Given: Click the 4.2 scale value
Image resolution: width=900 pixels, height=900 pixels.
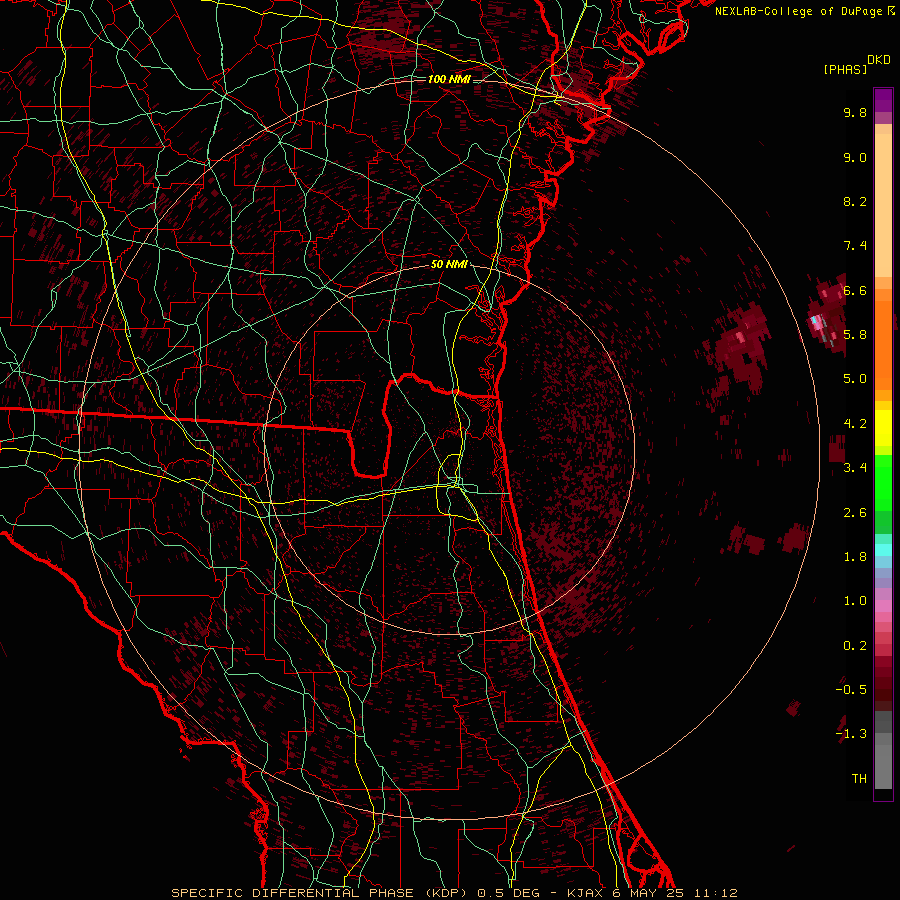Looking at the screenshot, I should coord(855,424).
